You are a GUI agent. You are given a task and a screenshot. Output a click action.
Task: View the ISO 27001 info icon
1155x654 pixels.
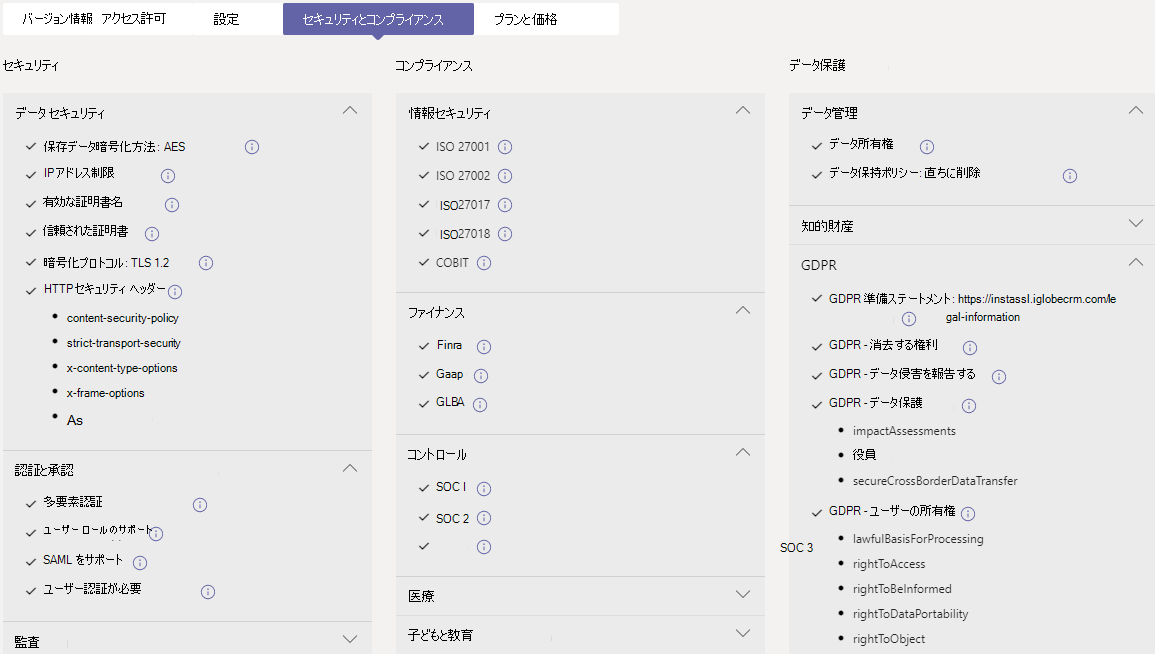(x=505, y=146)
